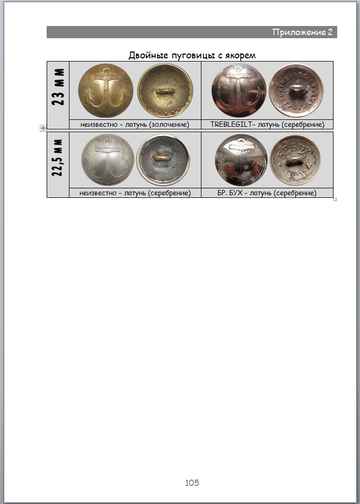Select the gold button back side image
The width and height of the screenshot is (360, 504).
[165, 91]
